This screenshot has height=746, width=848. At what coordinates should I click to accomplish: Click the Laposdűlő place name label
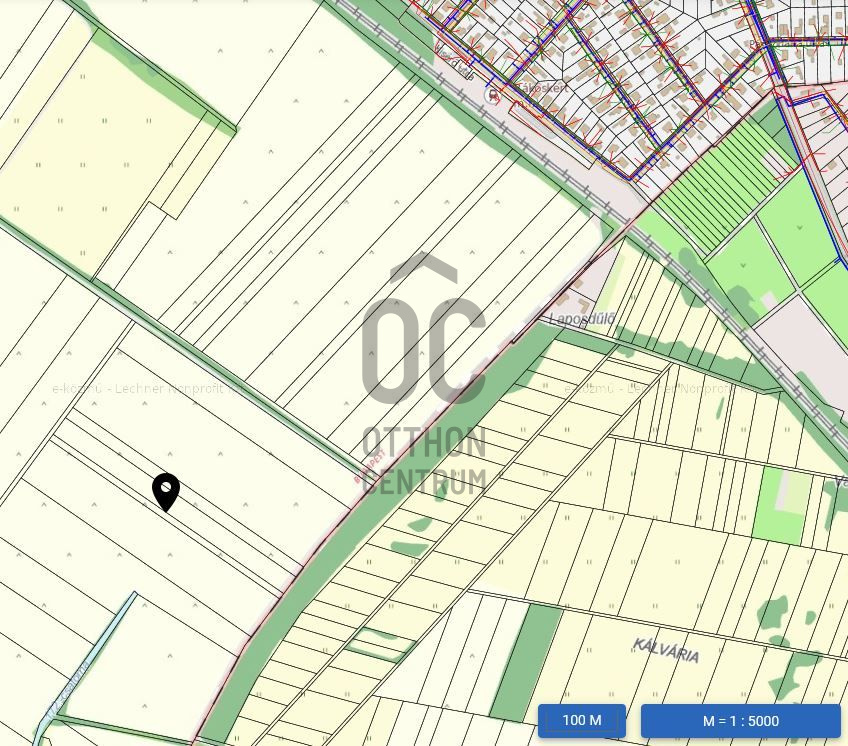click(x=582, y=319)
